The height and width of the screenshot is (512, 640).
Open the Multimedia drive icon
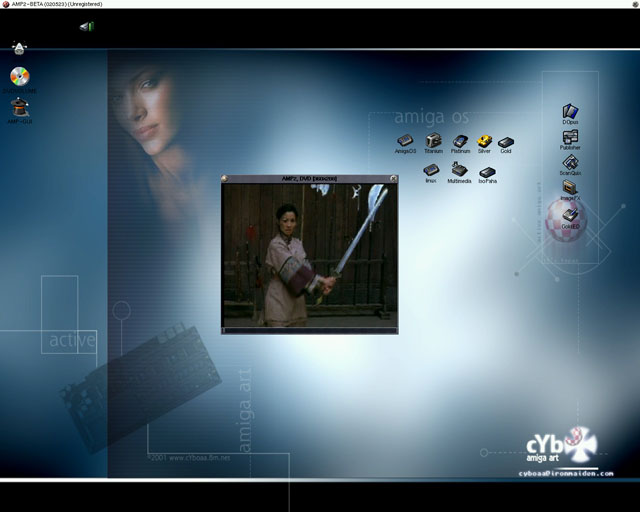point(460,170)
